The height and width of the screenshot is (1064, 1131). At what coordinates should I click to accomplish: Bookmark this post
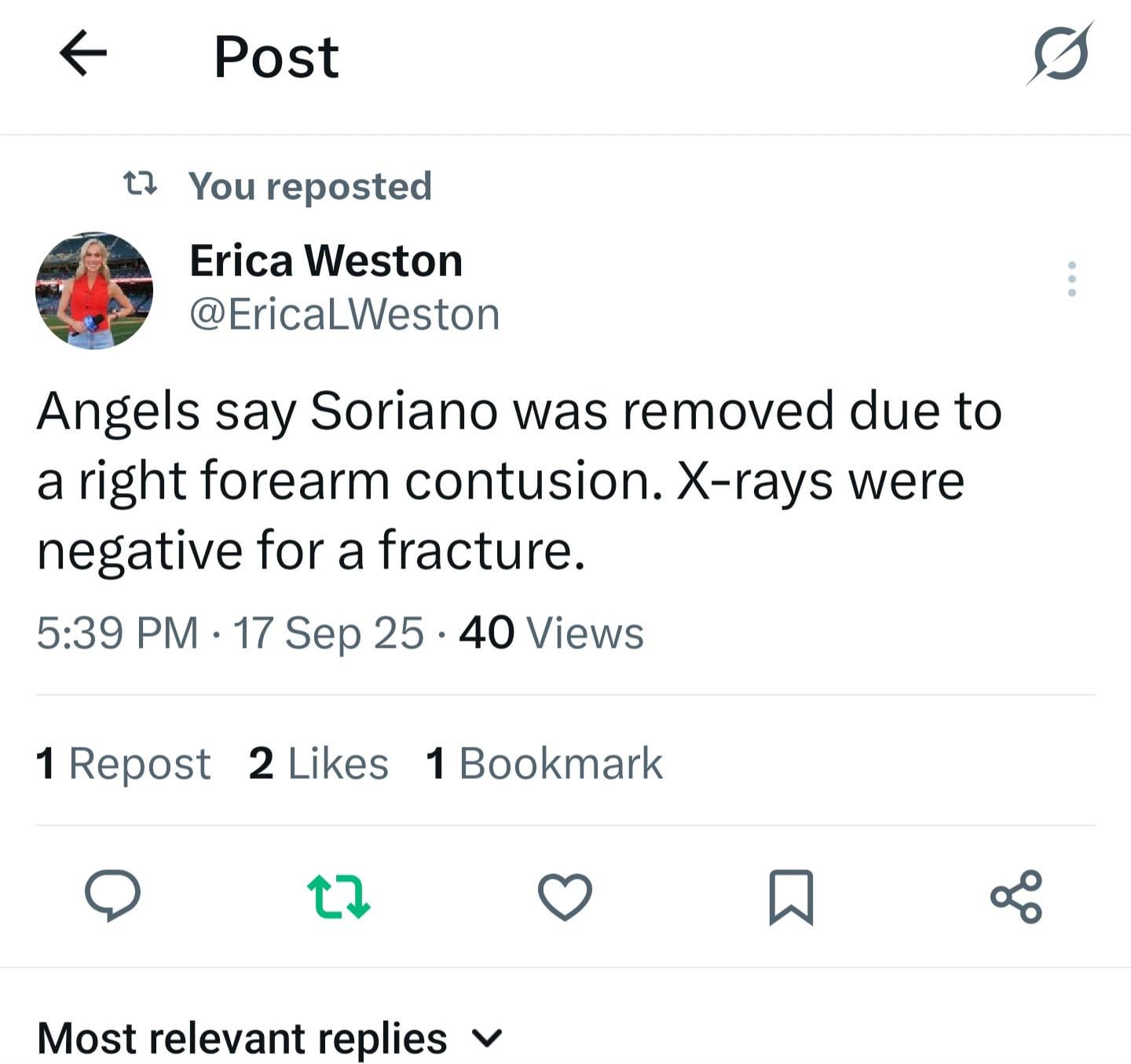point(790,896)
